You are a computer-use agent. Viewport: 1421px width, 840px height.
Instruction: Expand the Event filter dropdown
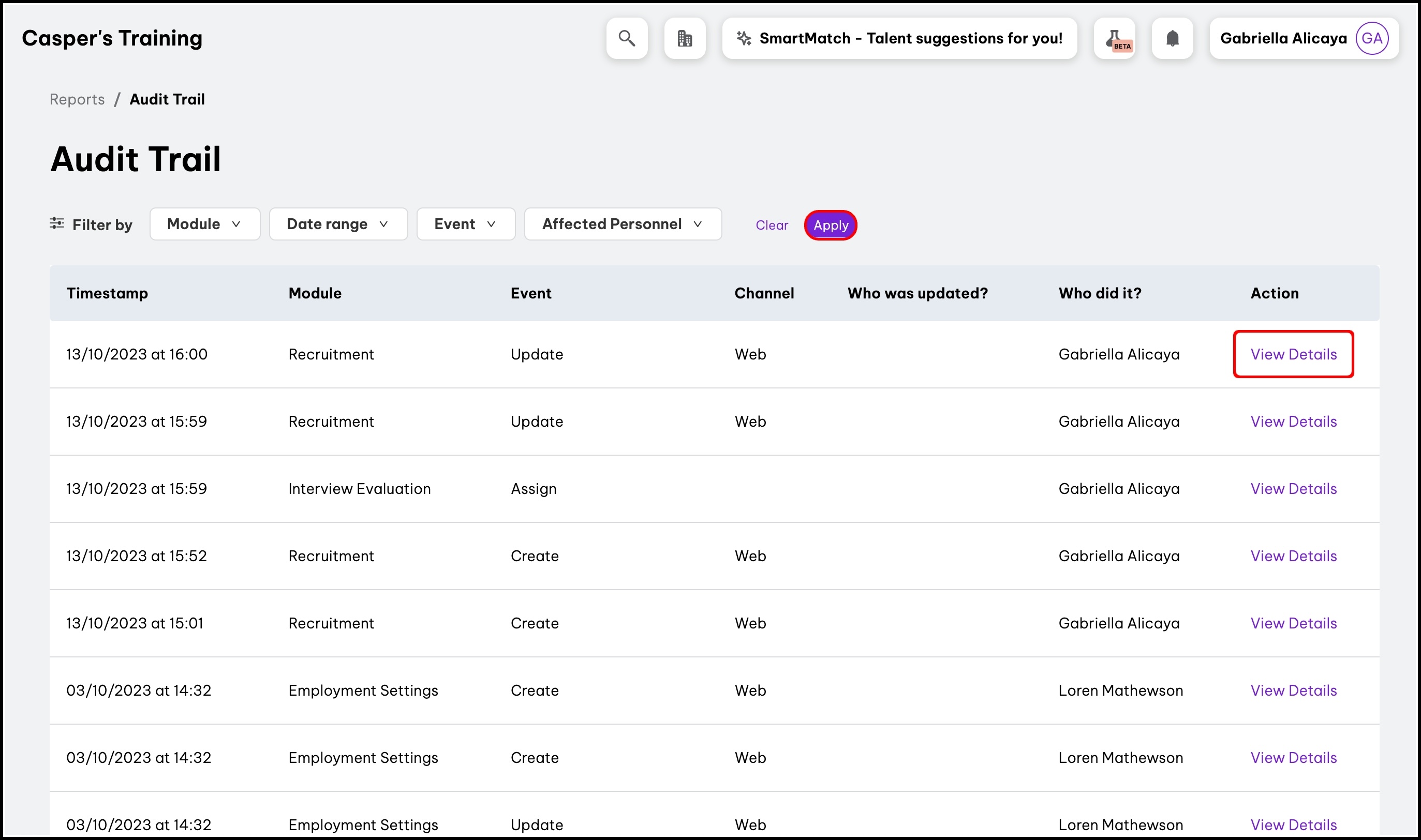coord(465,224)
